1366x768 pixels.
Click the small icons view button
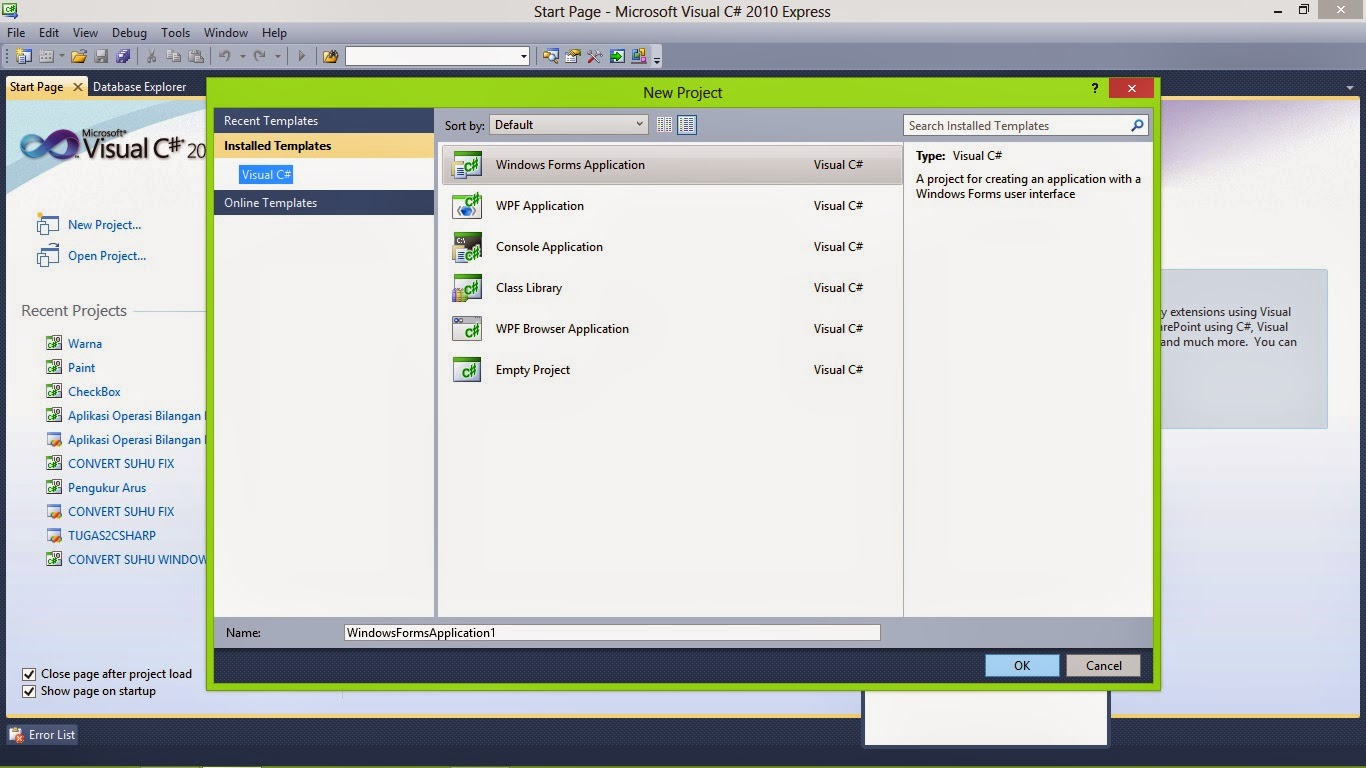(x=665, y=125)
